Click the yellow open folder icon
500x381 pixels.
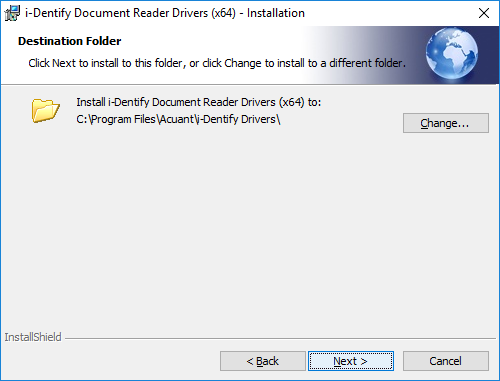pyautogui.click(x=46, y=110)
